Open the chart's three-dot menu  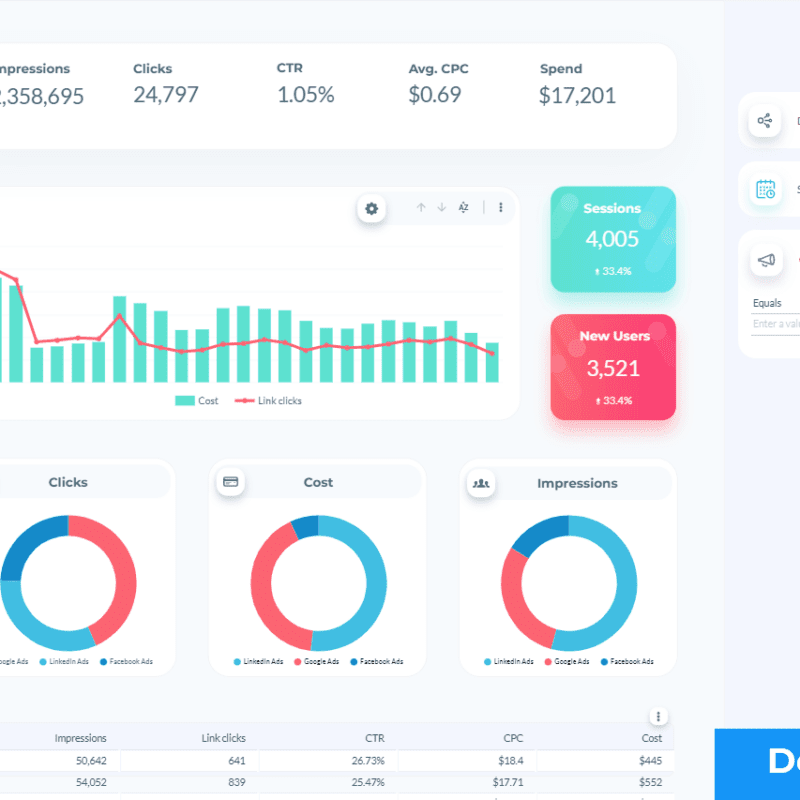pyautogui.click(x=501, y=207)
